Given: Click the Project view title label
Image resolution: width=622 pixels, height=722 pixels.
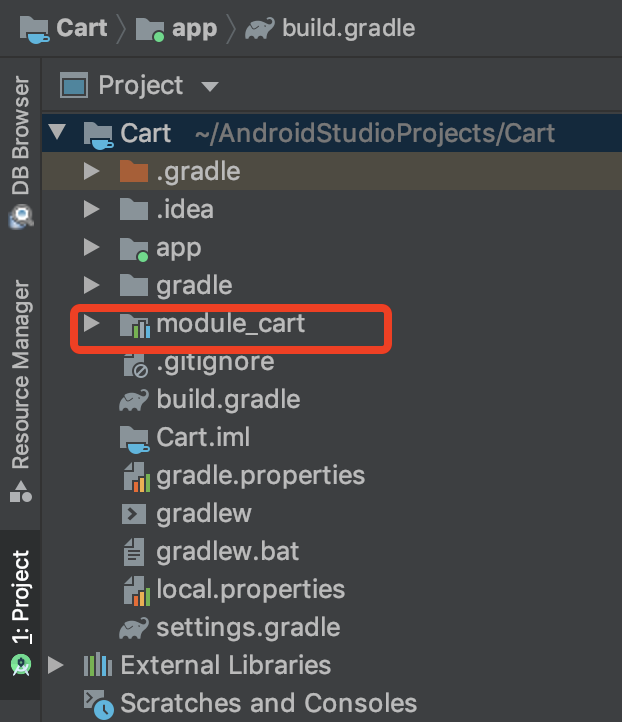Looking at the screenshot, I should (141, 86).
